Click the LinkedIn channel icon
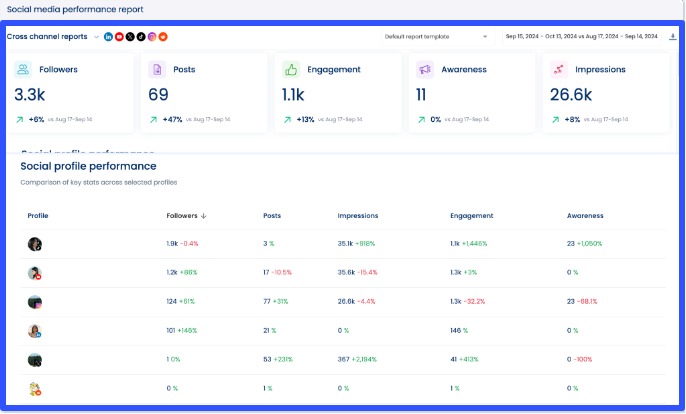The height and width of the screenshot is (414, 686). click(108, 37)
